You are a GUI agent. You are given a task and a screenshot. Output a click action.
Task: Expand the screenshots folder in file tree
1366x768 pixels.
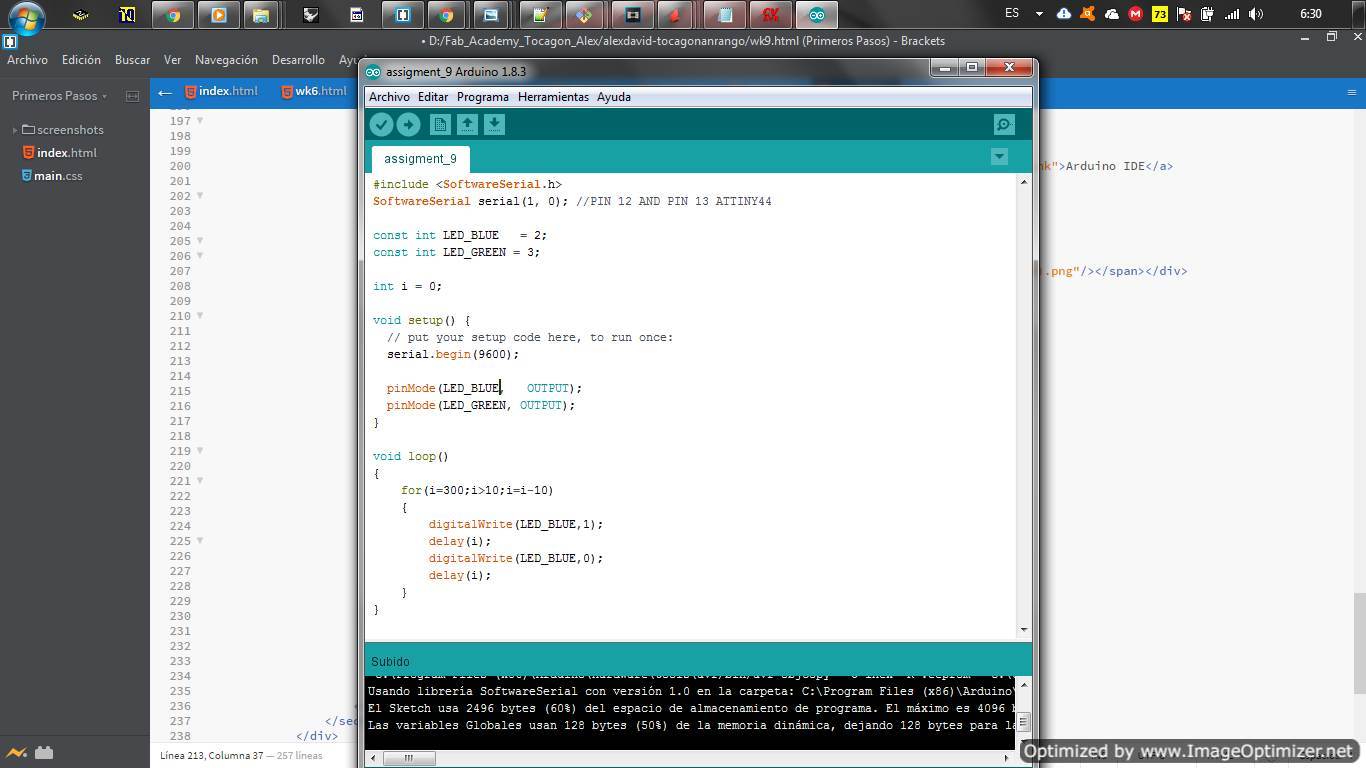click(x=15, y=130)
